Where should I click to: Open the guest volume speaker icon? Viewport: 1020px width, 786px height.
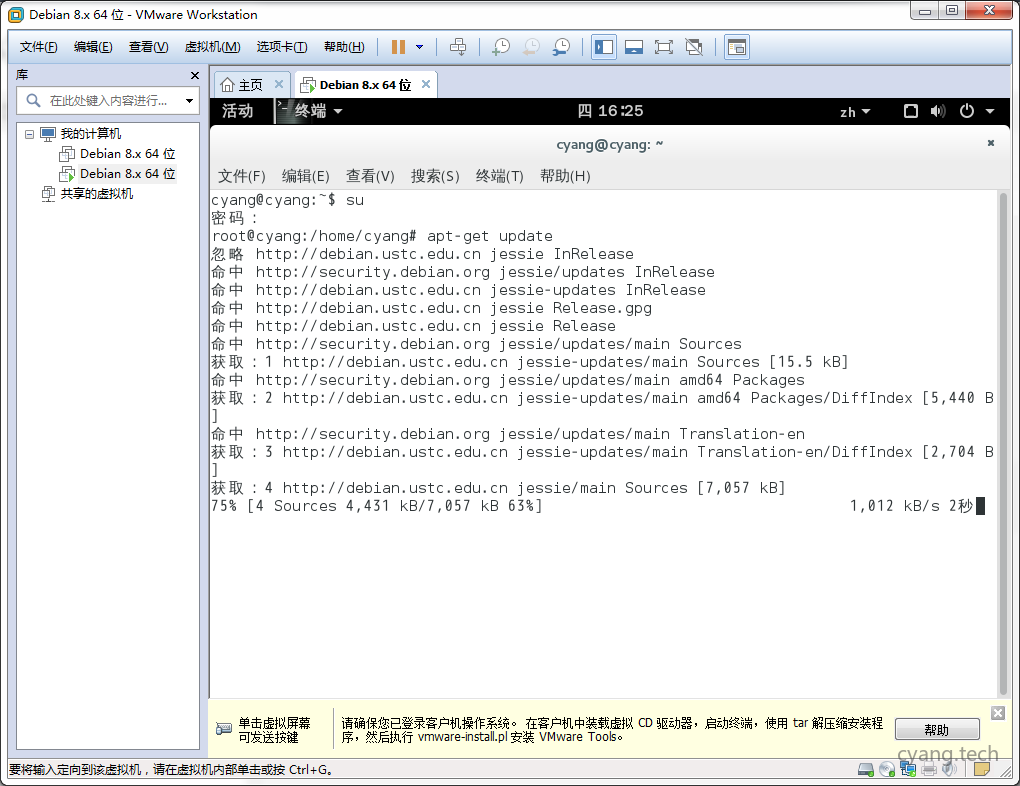tap(937, 111)
